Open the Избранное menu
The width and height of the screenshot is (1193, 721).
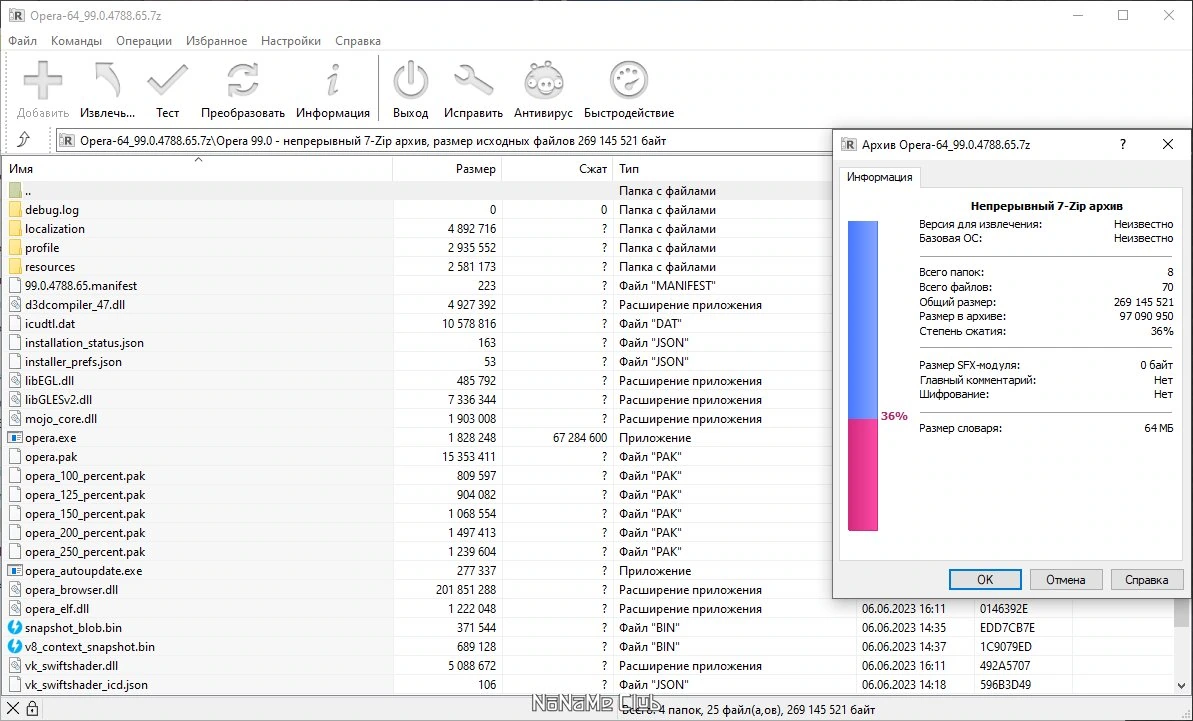click(x=216, y=41)
